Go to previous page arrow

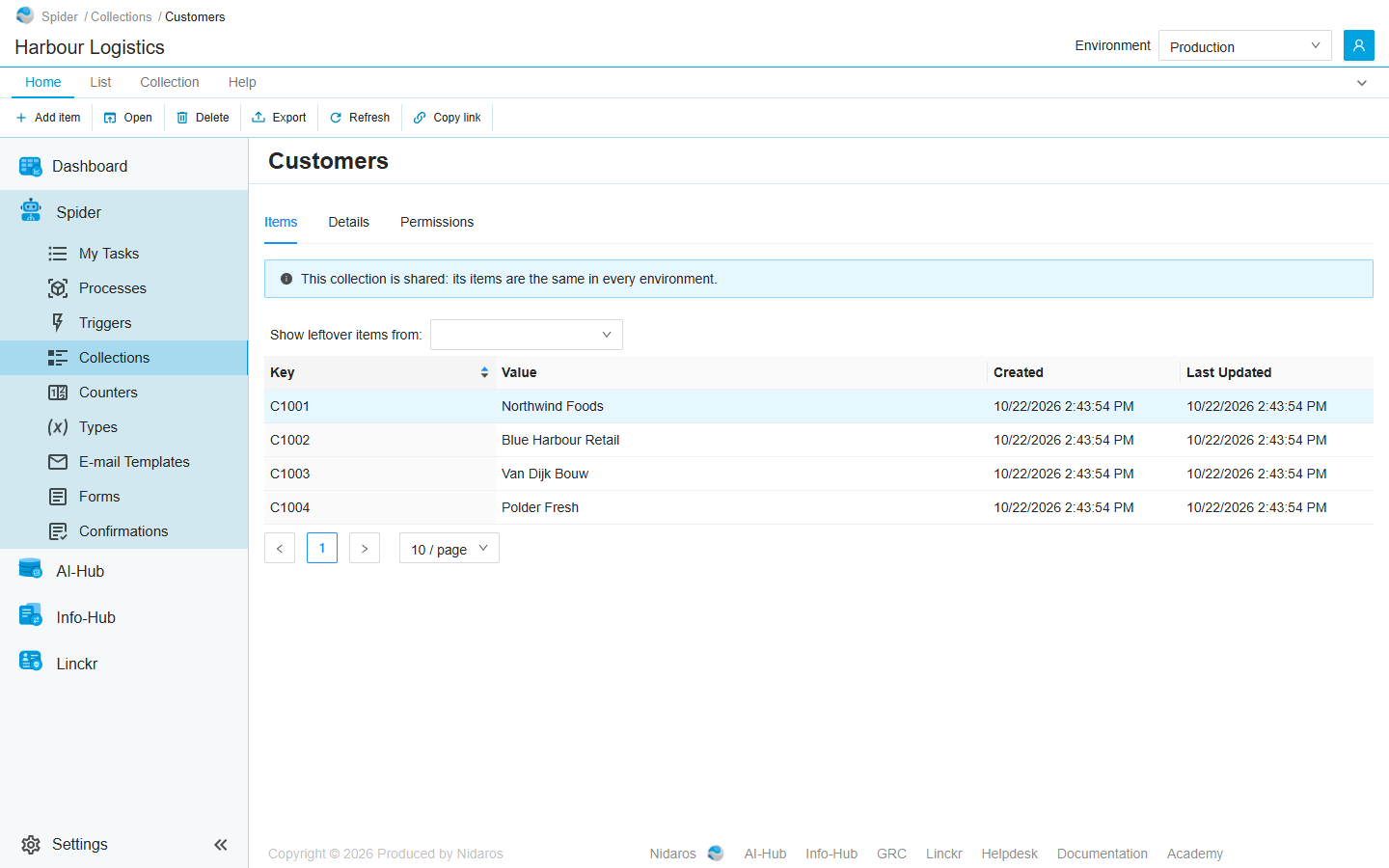click(x=280, y=548)
